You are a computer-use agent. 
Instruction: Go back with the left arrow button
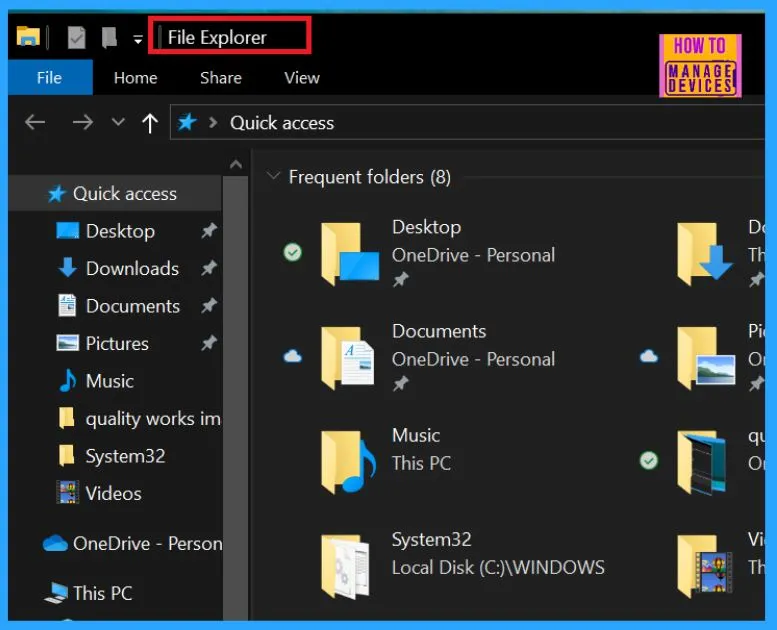pyautogui.click(x=35, y=122)
